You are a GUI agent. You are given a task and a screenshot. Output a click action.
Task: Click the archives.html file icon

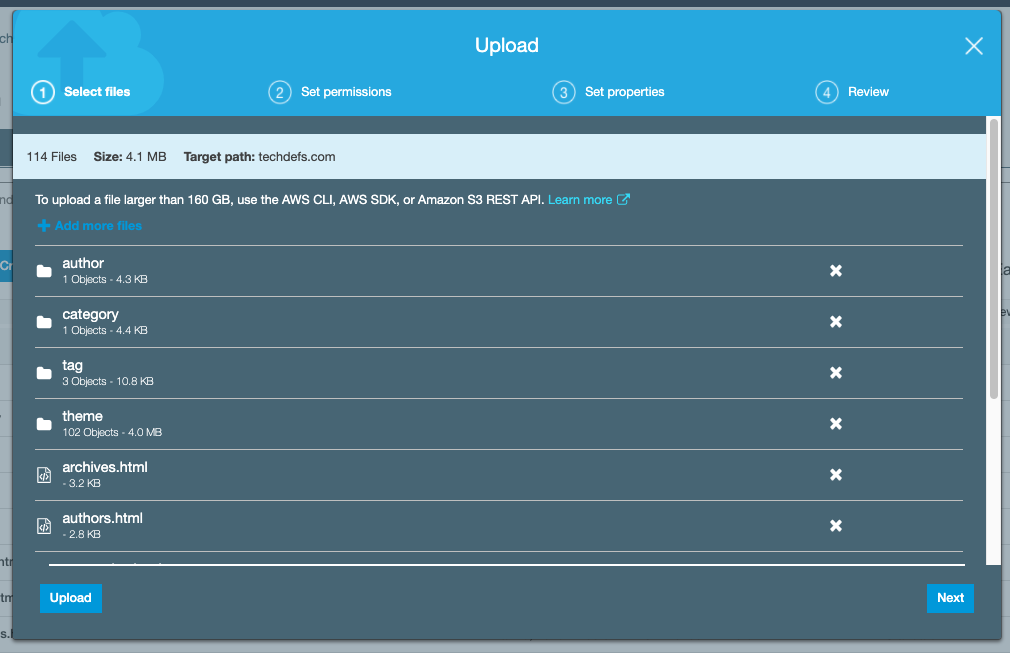pos(44,475)
